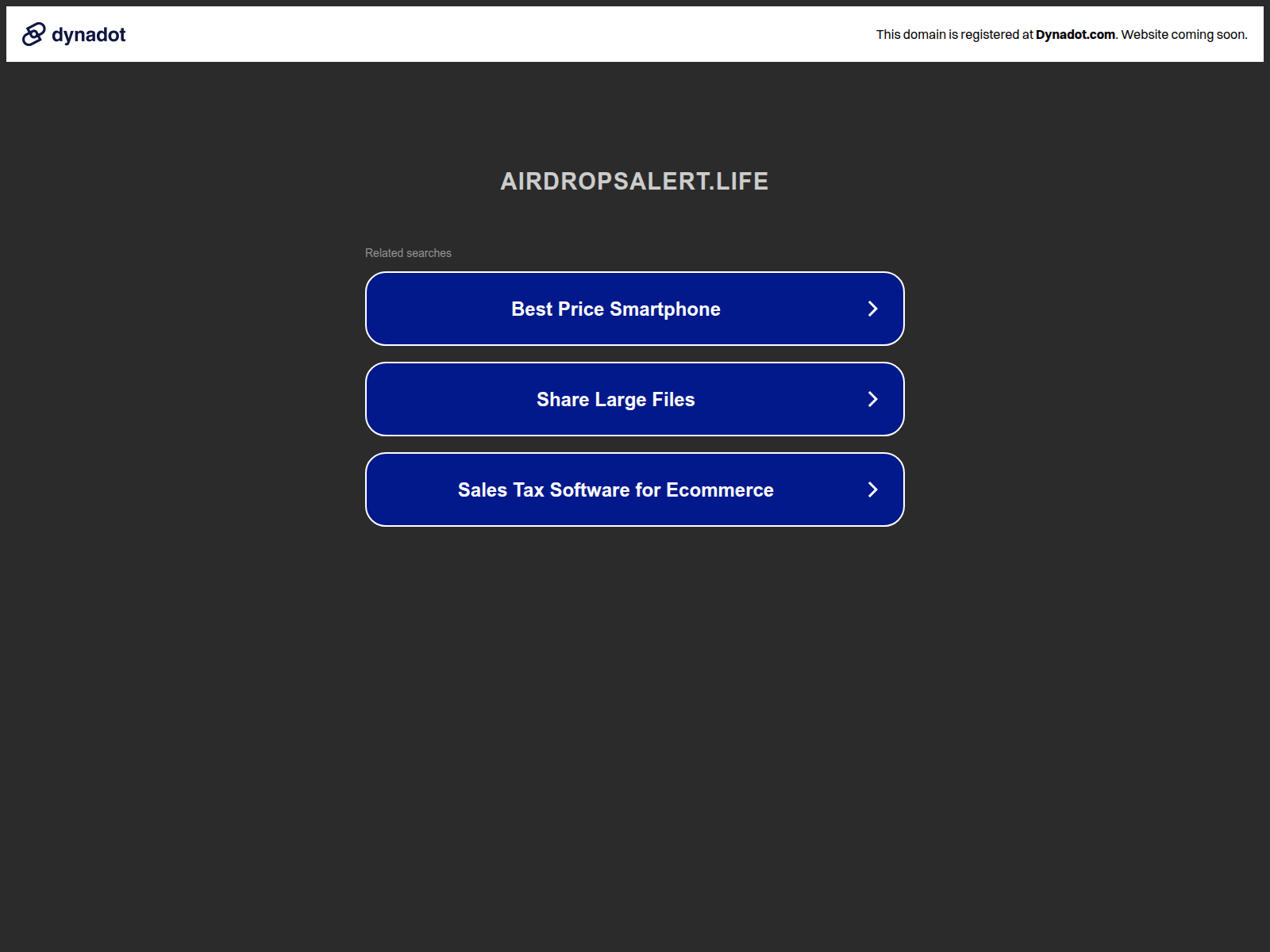The image size is (1270, 952).
Task: Open the bold Dynadot.com link
Action: pos(1075,35)
